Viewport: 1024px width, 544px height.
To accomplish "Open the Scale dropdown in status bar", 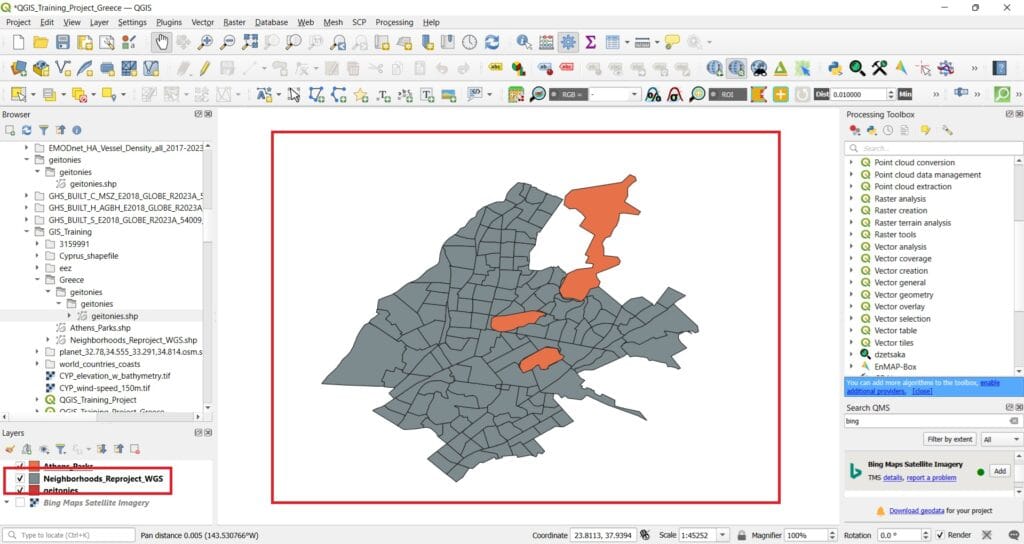I will tap(722, 535).
